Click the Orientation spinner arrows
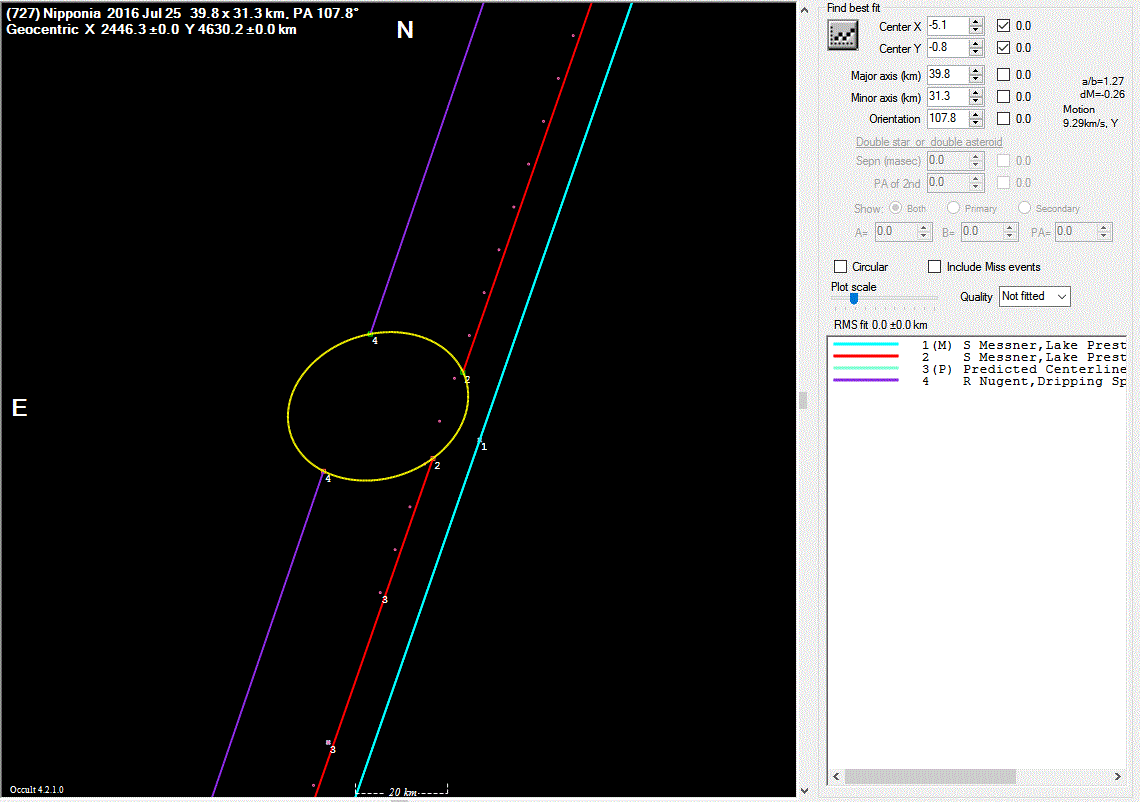Viewport: 1140px width, 802px height. point(976,119)
